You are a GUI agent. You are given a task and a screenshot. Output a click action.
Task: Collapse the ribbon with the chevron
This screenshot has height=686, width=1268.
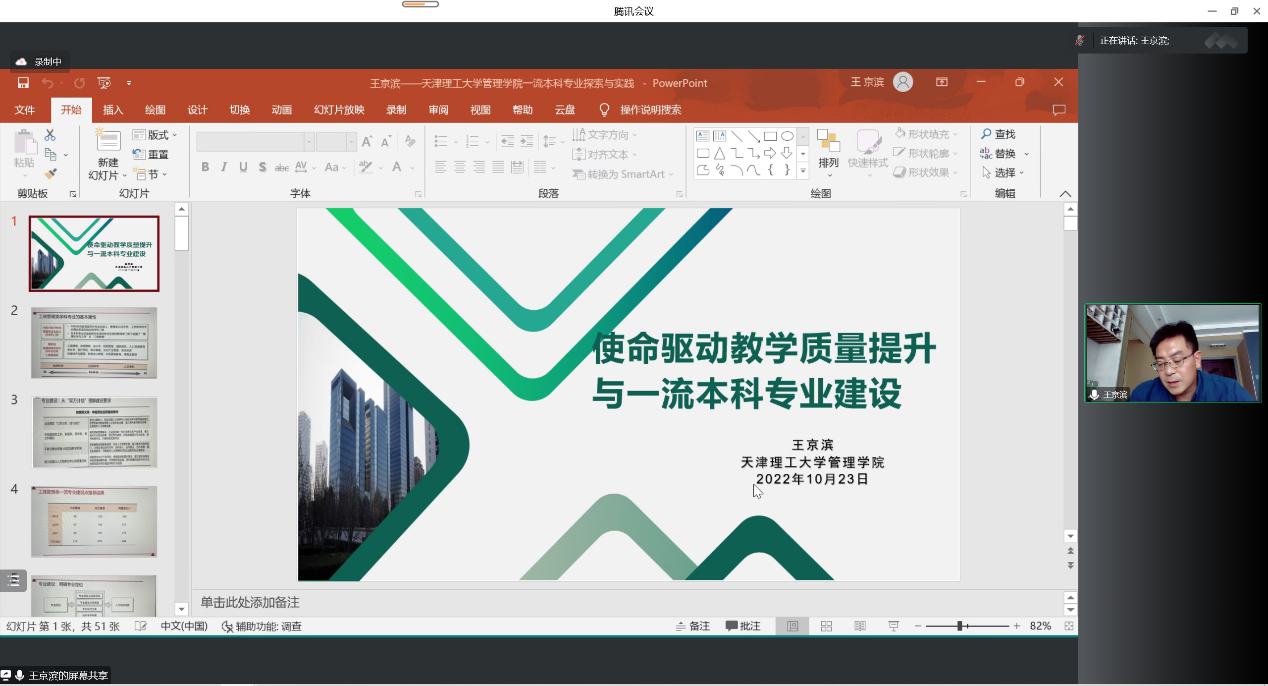(1065, 194)
